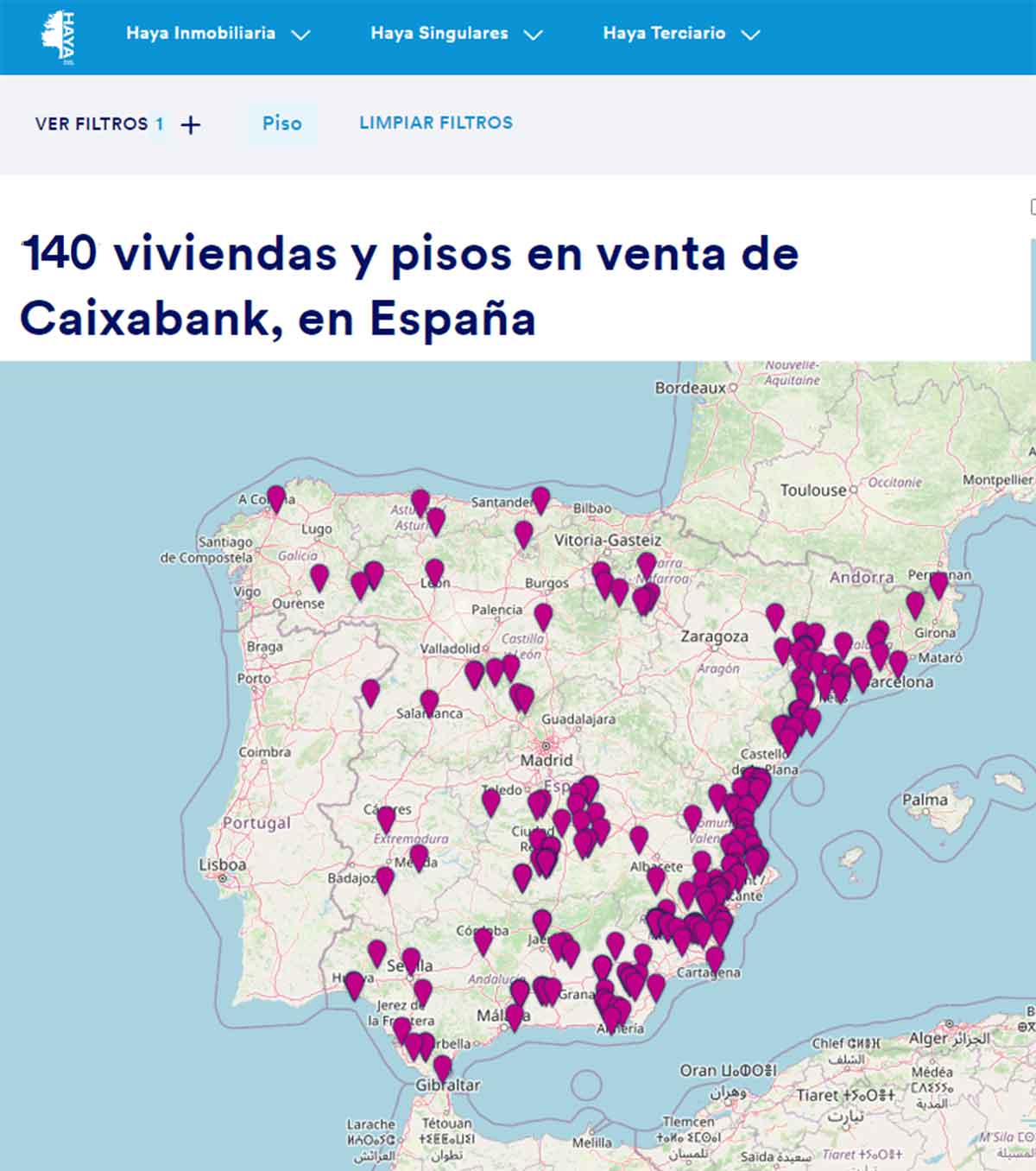The image size is (1036, 1171).
Task: Open the Haya Terciario menu label
Action: [x=663, y=34]
